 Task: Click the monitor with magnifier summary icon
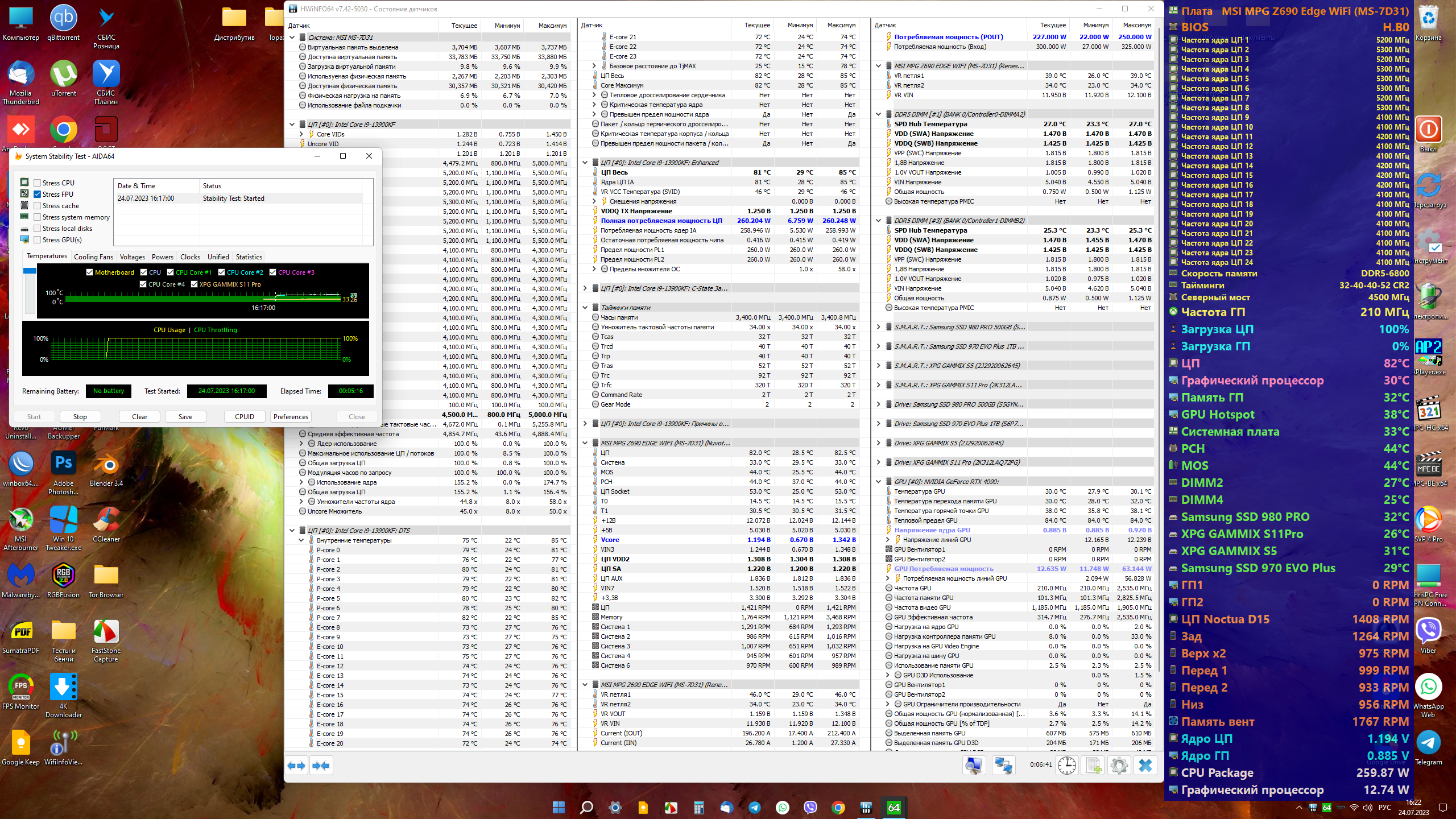[974, 766]
